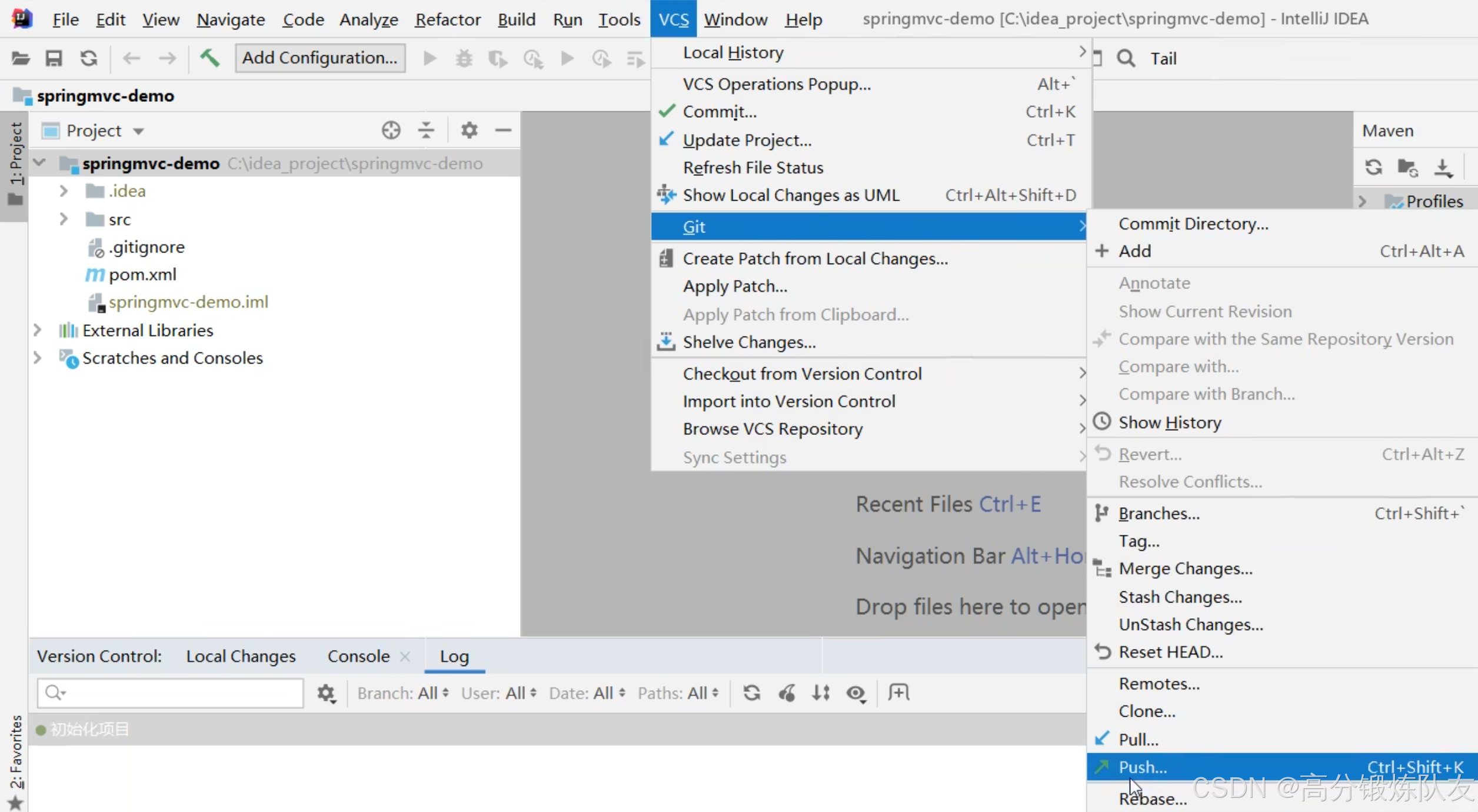The image size is (1478, 812).
Task: Close the Console tab
Action: pyautogui.click(x=405, y=656)
